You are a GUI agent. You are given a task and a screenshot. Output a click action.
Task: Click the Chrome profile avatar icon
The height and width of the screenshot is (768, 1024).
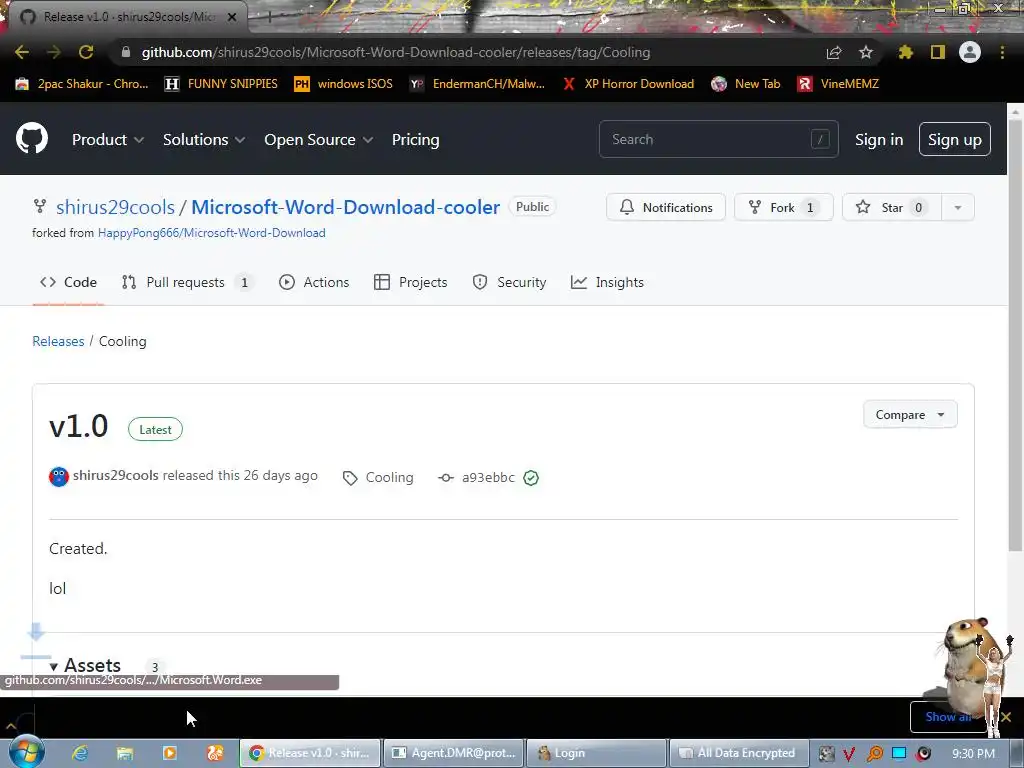point(970,52)
